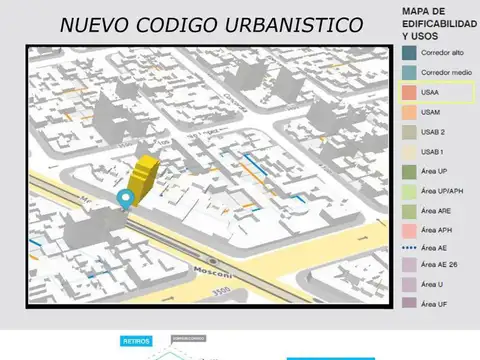Click the Área UP/APH swatch
Image resolution: width=480 pixels, height=360 pixels.
(x=409, y=192)
